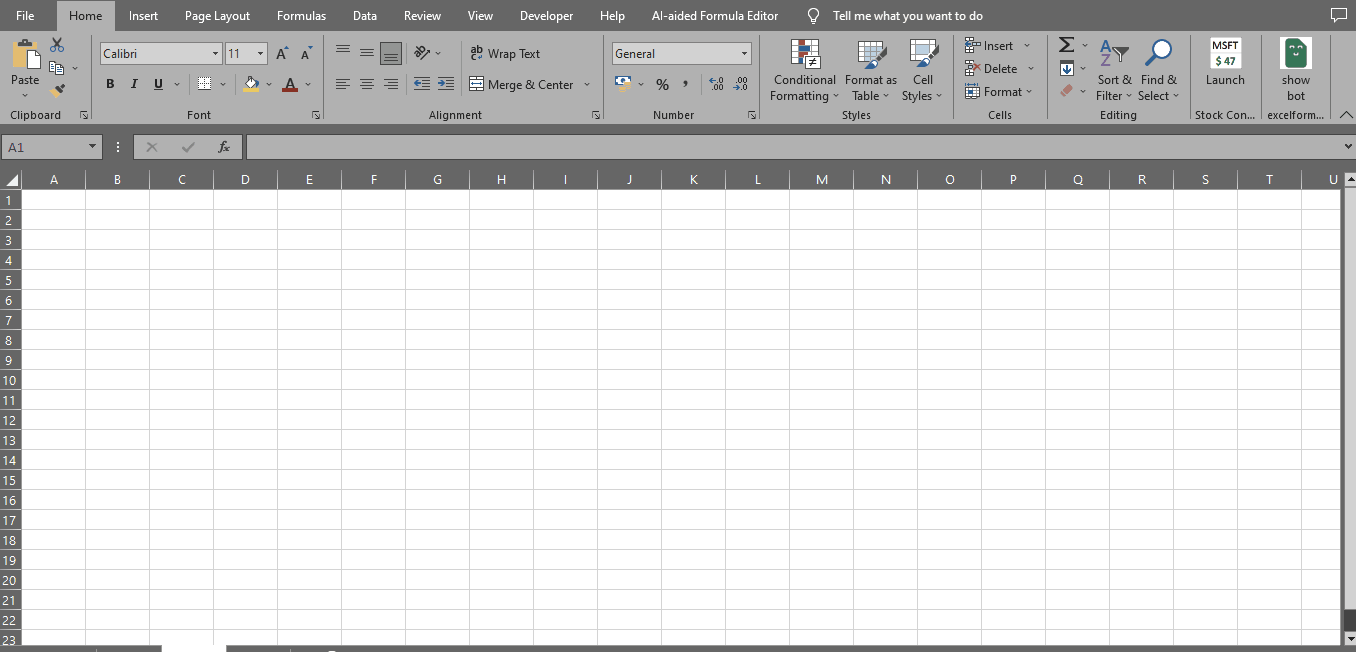Click the Wrap Text icon
1356x652 pixels.
[477, 53]
